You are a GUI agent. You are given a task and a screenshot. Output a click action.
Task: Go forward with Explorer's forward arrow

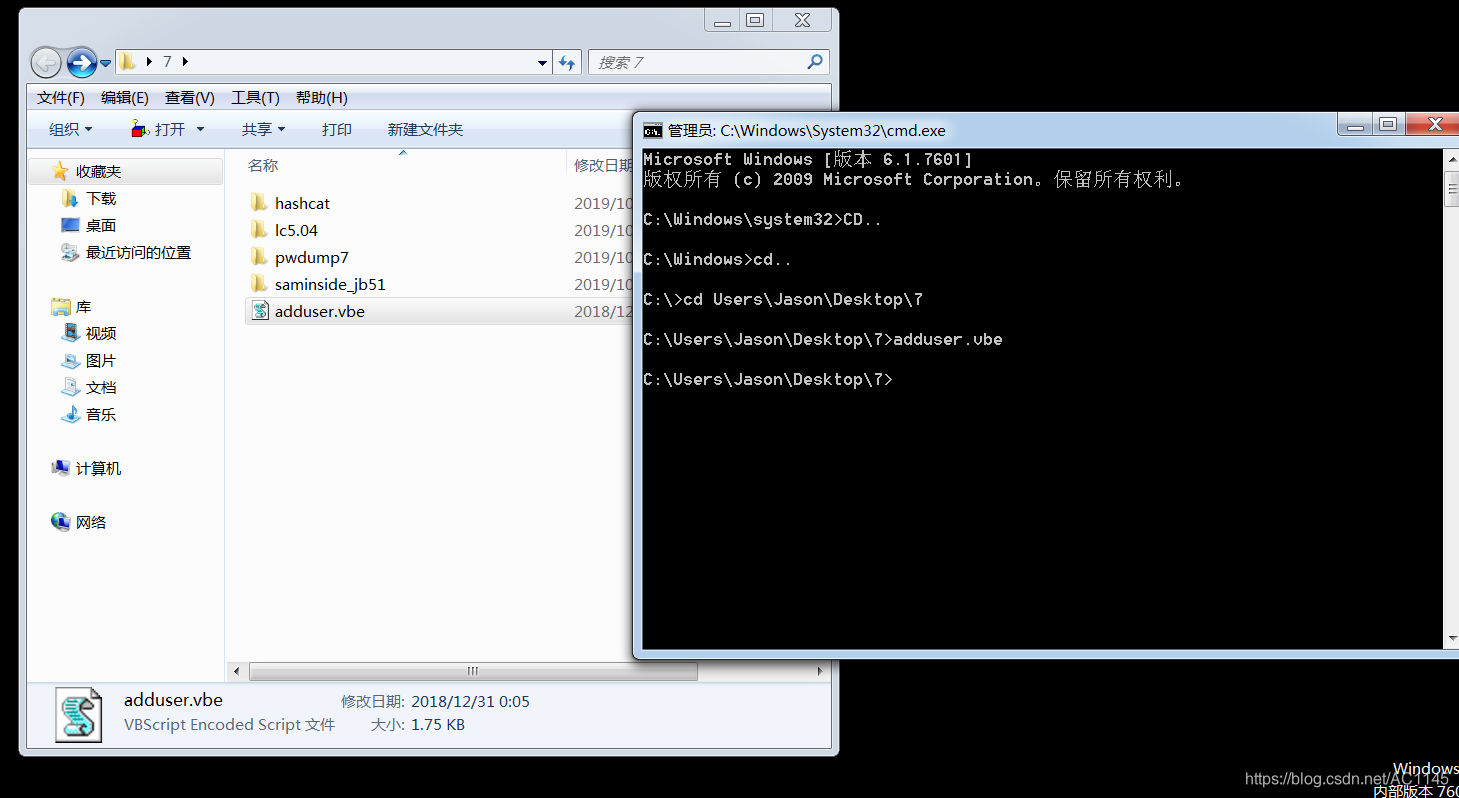[81, 62]
